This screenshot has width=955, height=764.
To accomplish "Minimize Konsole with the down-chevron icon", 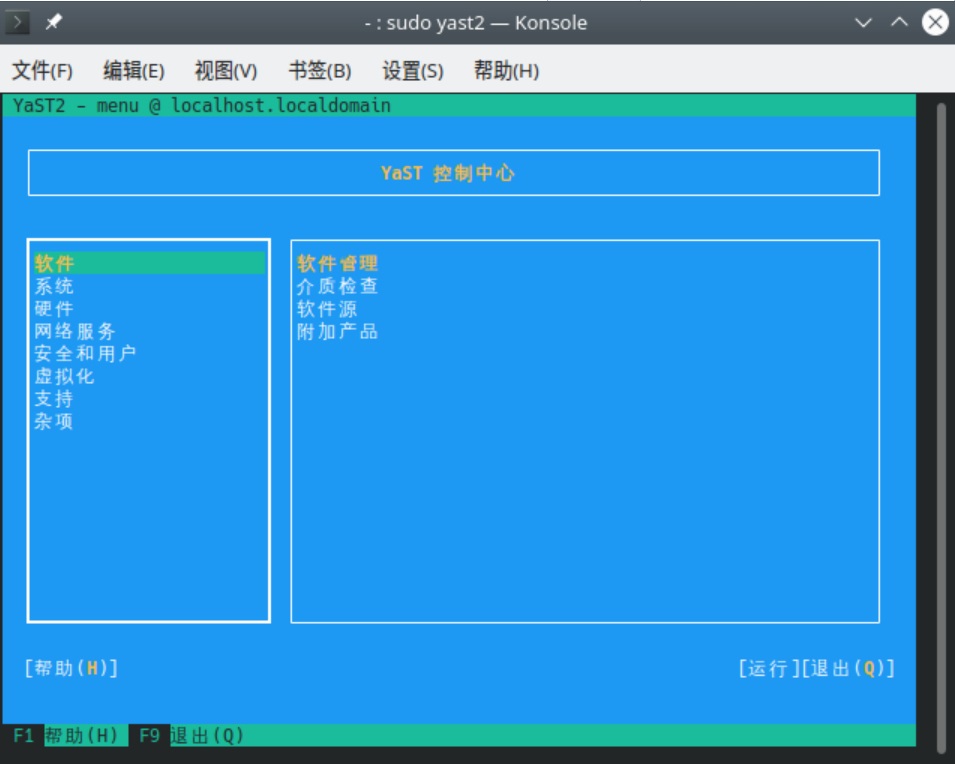I will (x=863, y=23).
